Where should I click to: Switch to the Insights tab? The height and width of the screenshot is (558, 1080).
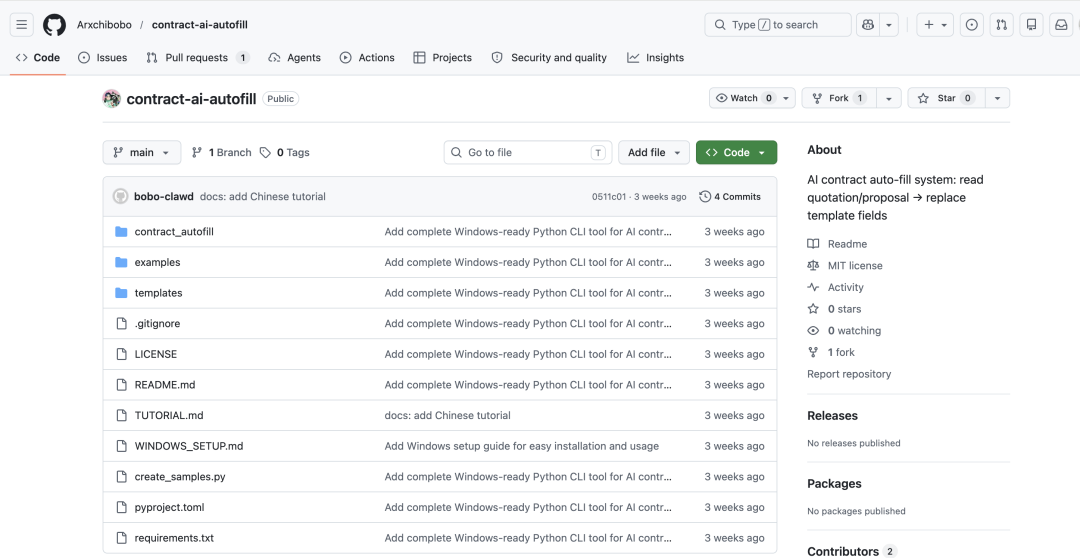(x=656, y=58)
